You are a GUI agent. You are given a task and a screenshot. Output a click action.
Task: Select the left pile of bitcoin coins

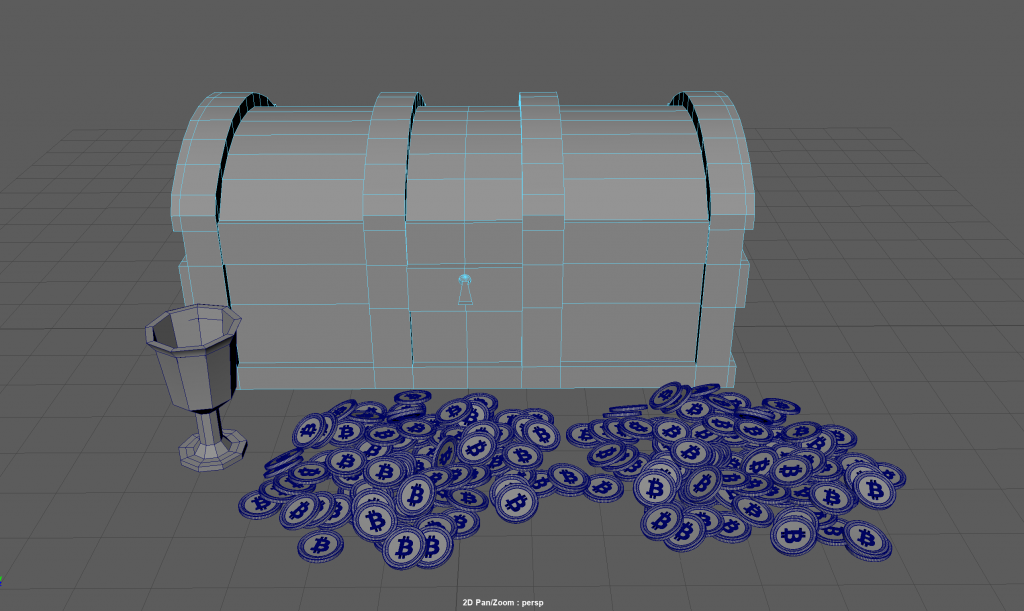pos(398,478)
